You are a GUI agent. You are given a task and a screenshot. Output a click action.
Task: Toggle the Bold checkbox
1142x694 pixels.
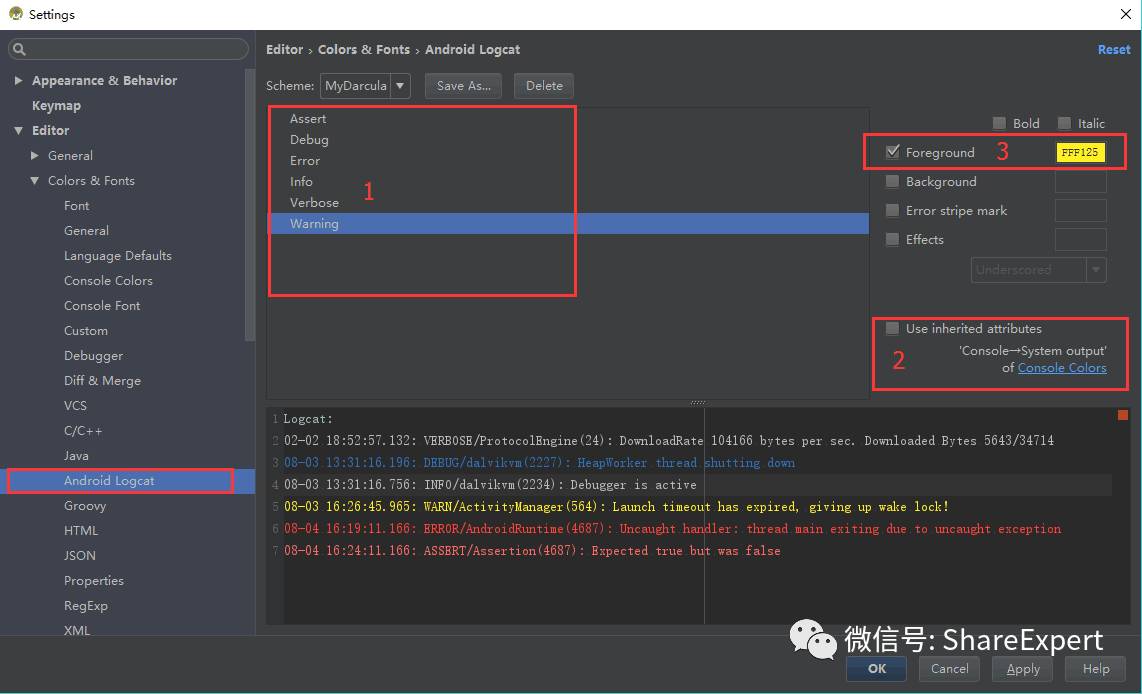click(x=999, y=123)
